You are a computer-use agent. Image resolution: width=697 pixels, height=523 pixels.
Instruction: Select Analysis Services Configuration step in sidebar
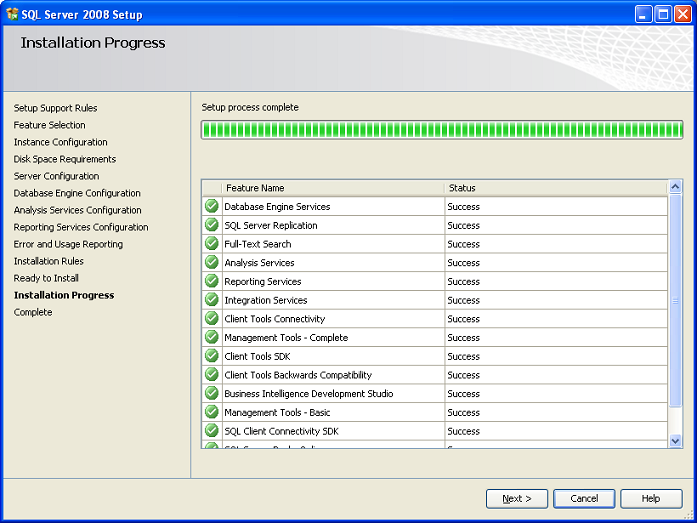77,210
